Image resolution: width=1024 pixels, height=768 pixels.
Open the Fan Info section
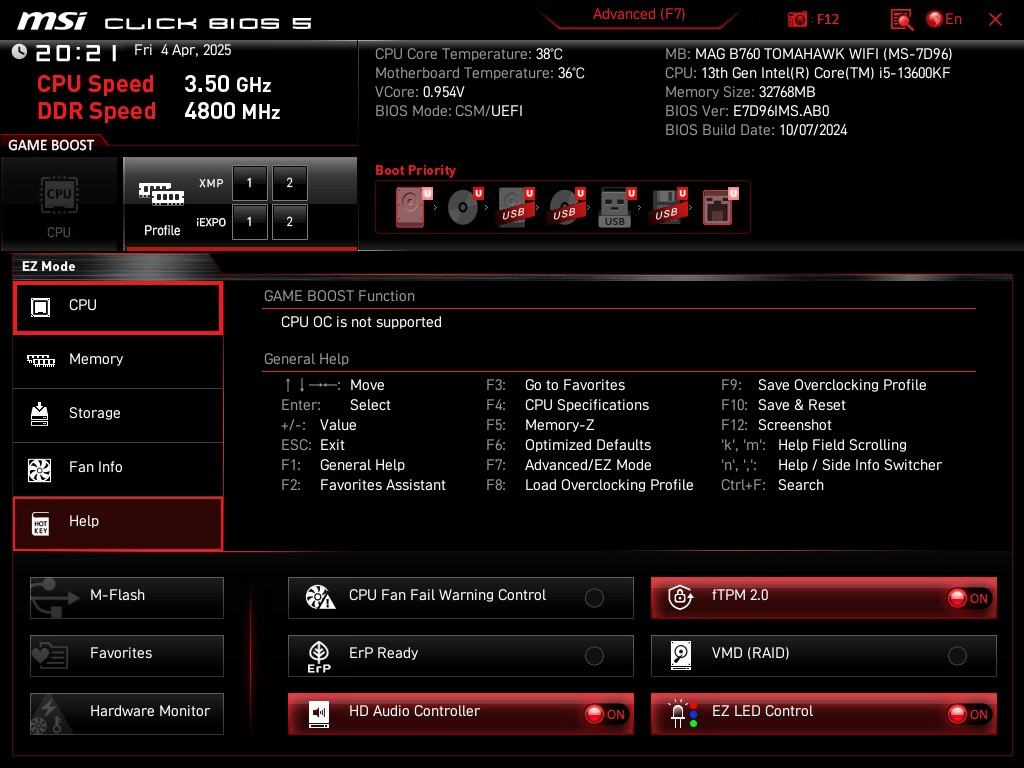(x=118, y=467)
